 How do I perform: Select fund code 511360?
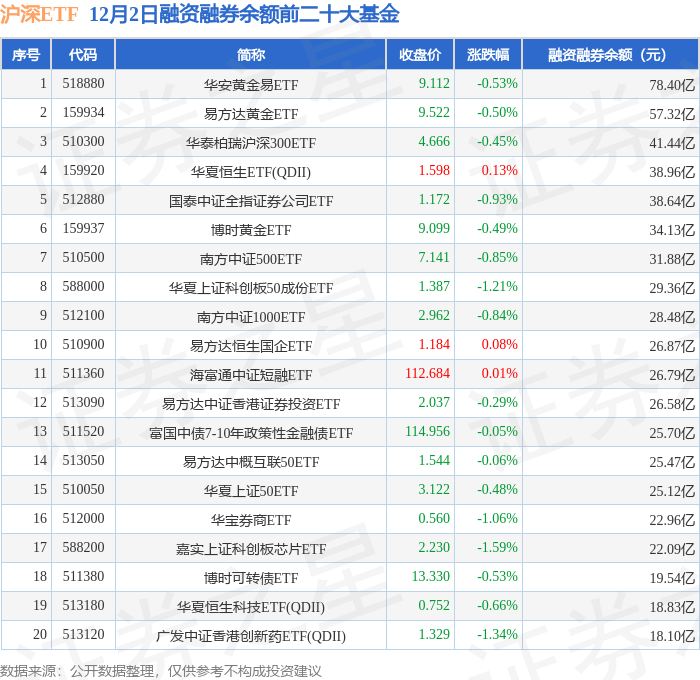click(x=83, y=374)
